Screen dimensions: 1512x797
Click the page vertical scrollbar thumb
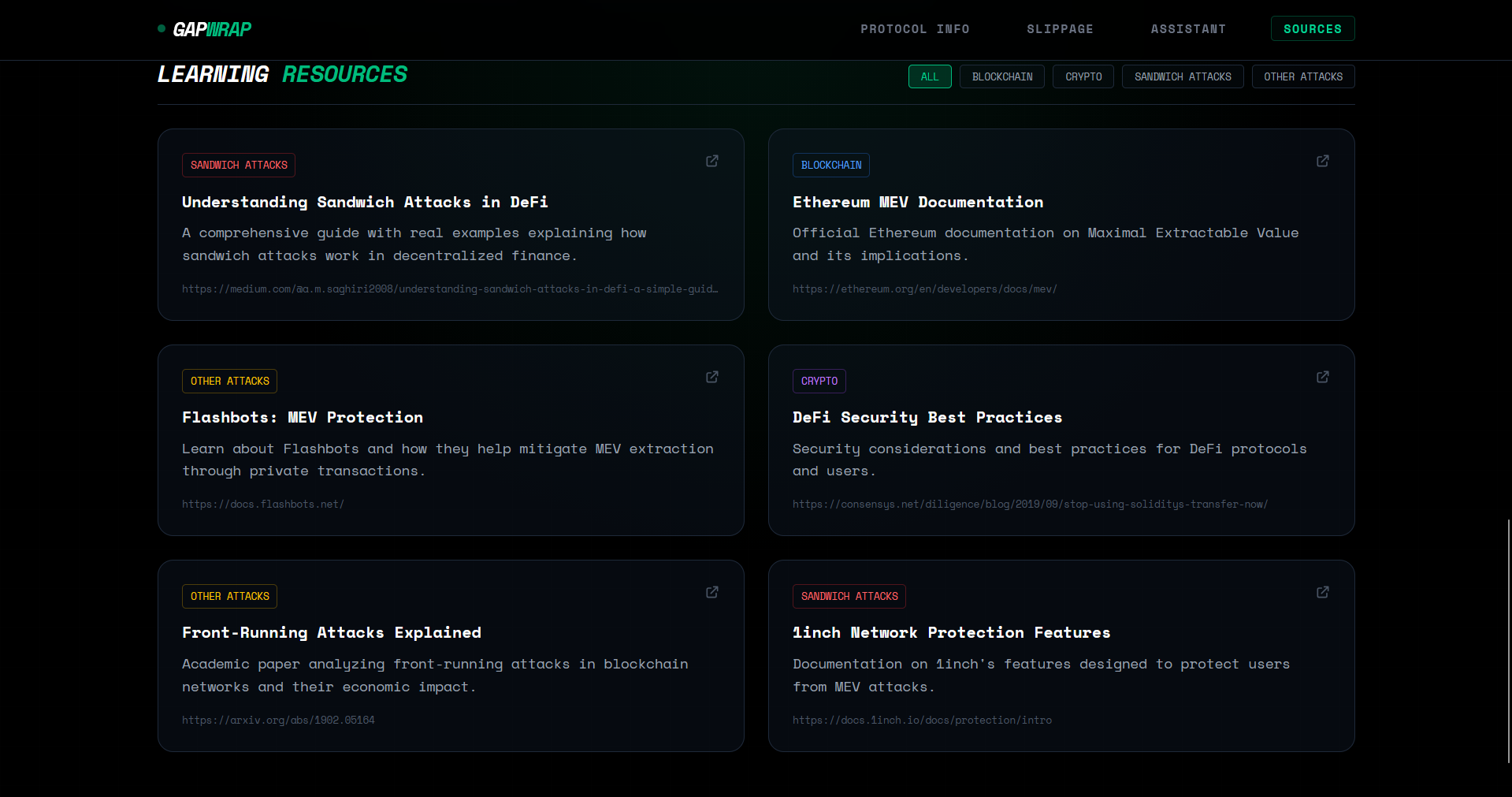pyautogui.click(x=1509, y=641)
